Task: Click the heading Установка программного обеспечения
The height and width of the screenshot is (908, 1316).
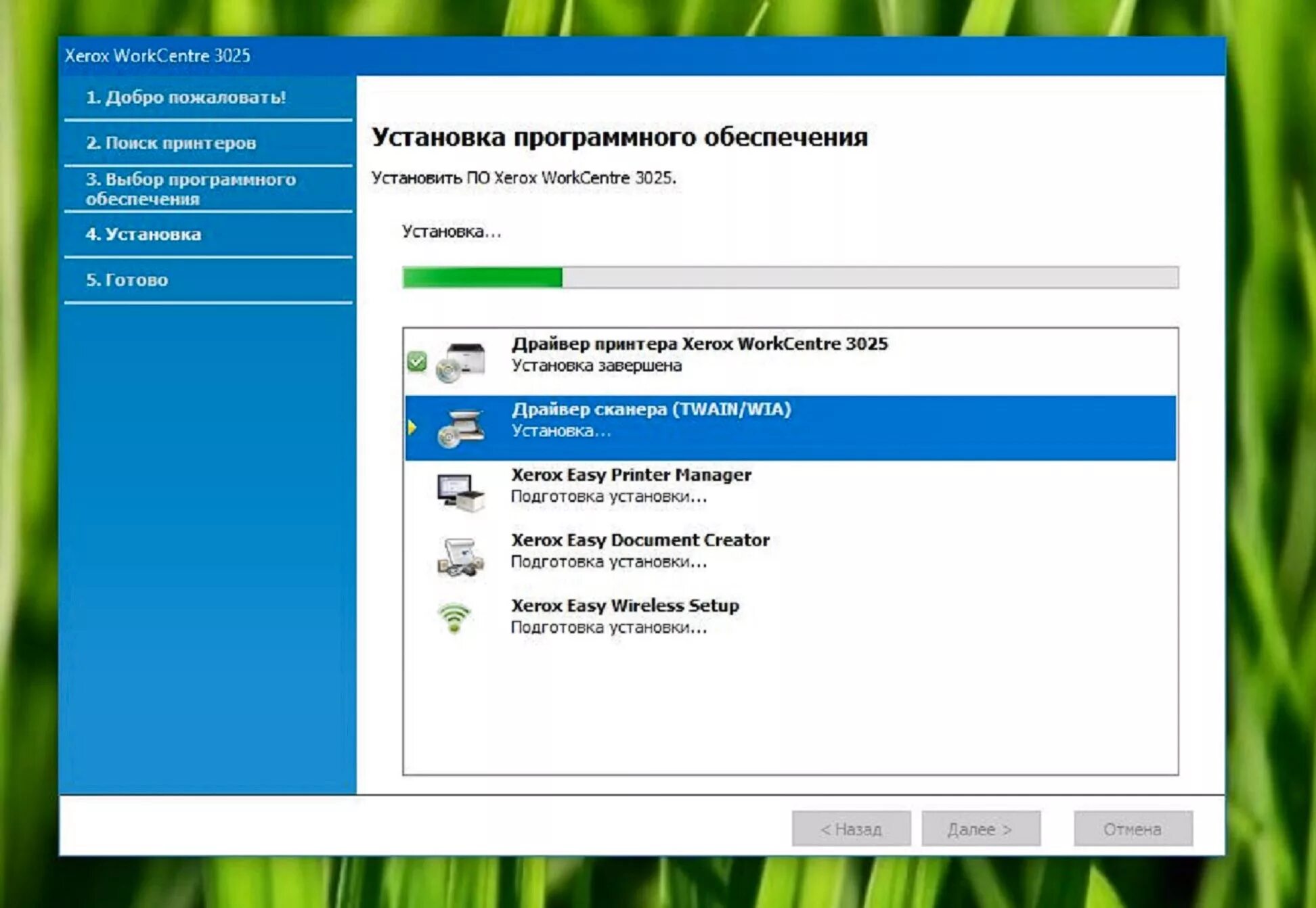Action: pos(619,137)
